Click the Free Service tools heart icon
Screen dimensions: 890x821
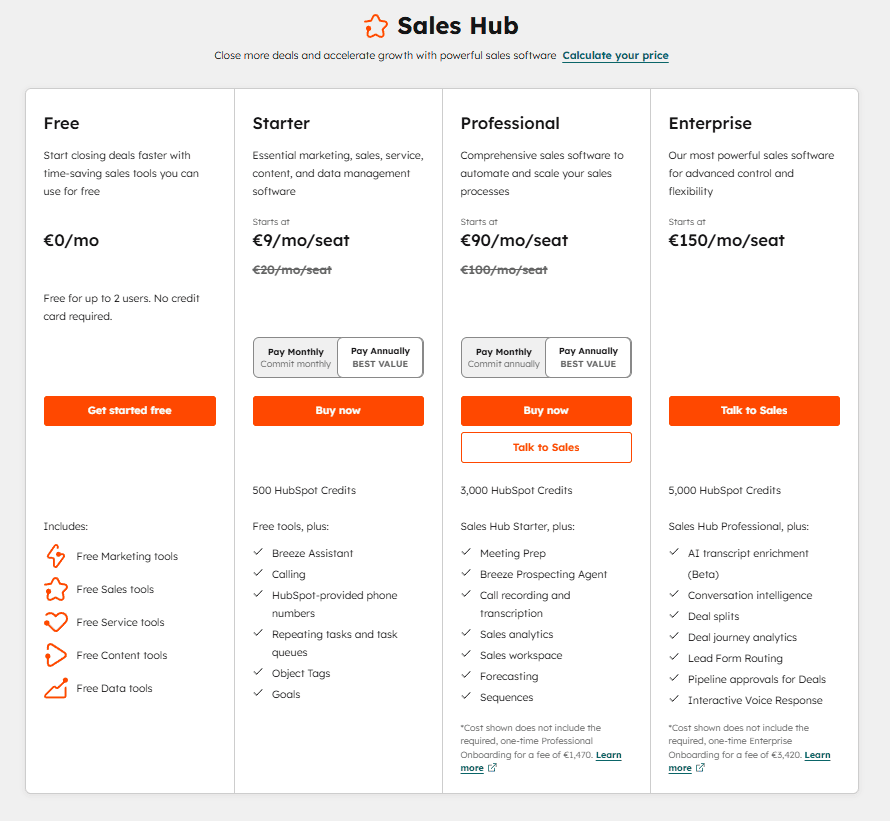coord(56,622)
